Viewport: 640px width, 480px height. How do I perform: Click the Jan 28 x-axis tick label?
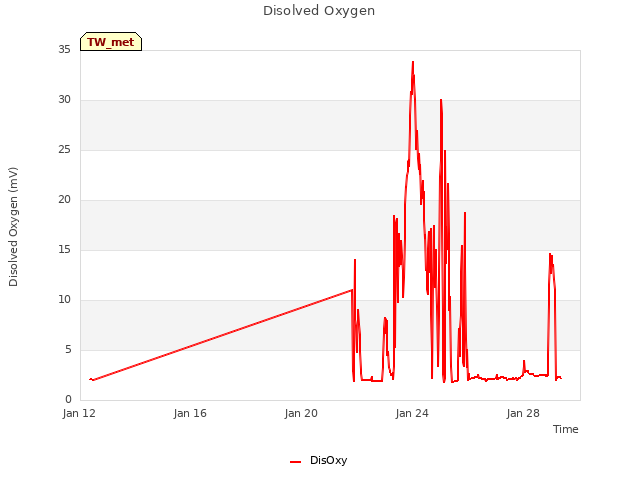(x=523, y=413)
